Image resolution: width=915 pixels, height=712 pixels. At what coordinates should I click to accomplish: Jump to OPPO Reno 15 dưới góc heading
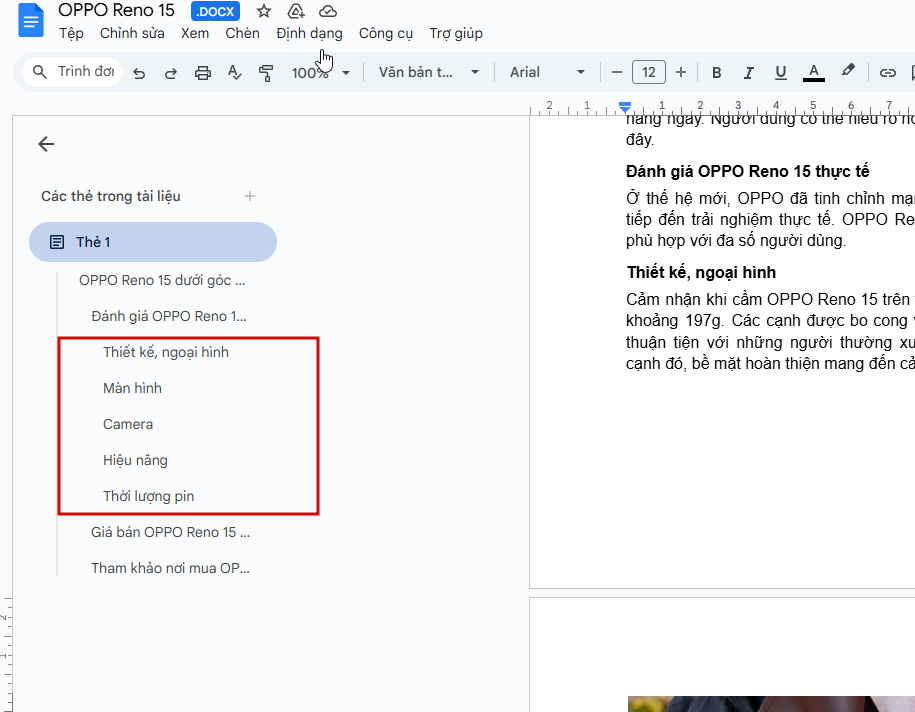(x=162, y=280)
